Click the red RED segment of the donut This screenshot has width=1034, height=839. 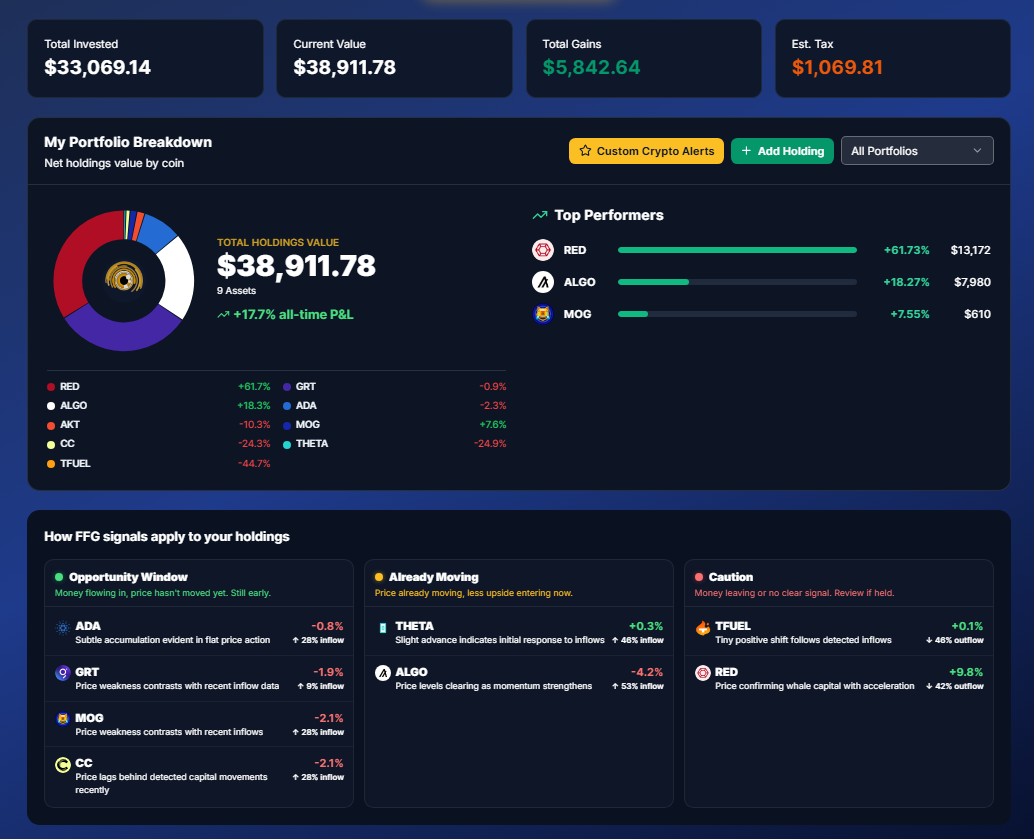pyautogui.click(x=75, y=257)
